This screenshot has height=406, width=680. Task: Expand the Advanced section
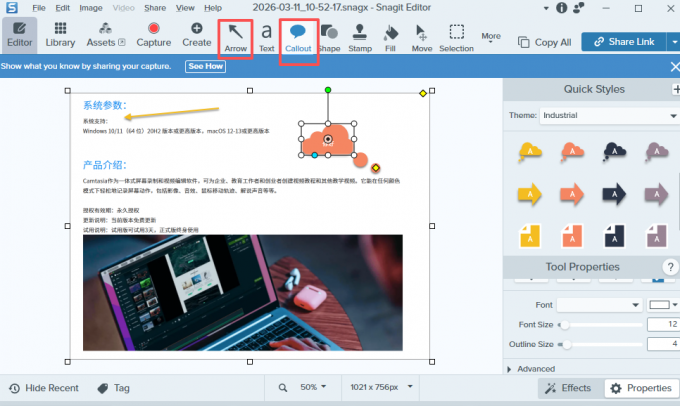535,368
